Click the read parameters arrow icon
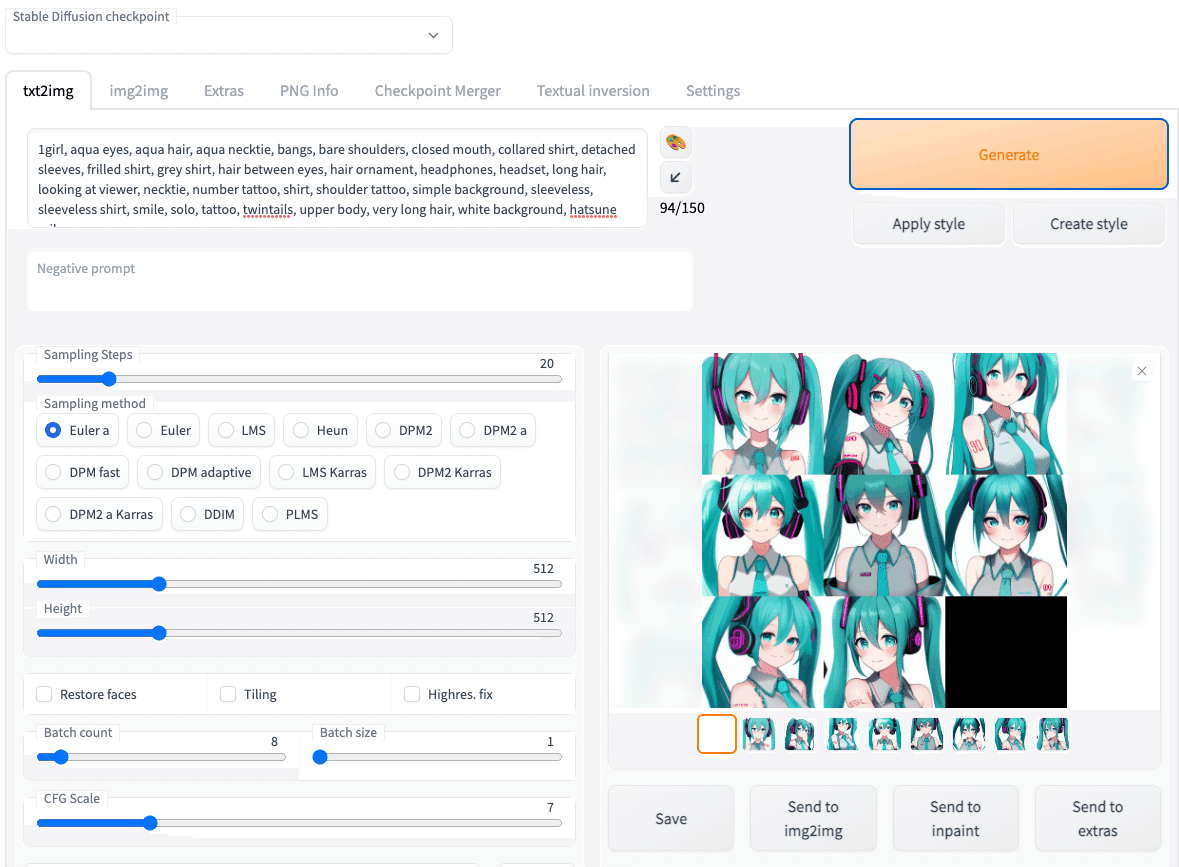This screenshot has width=1179, height=867. pos(675,177)
